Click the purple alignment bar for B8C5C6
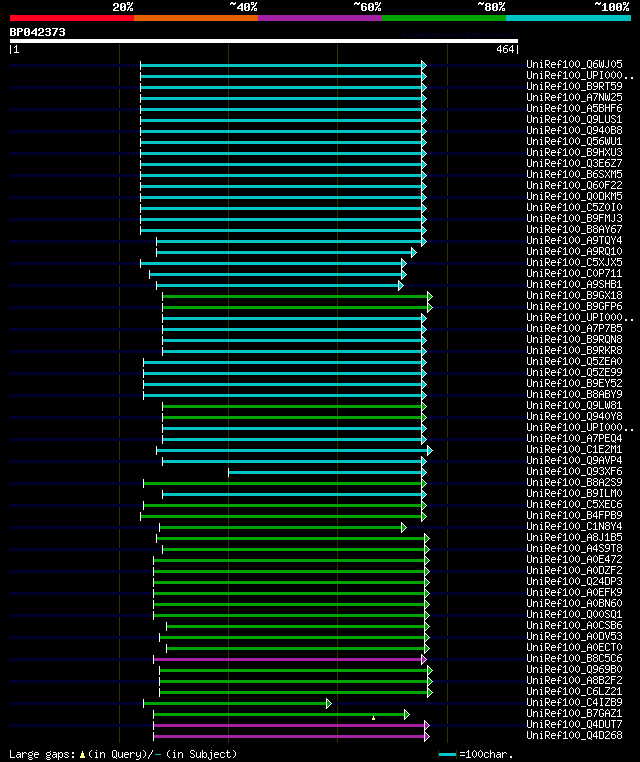This screenshot has height=762, width=640. (290, 659)
